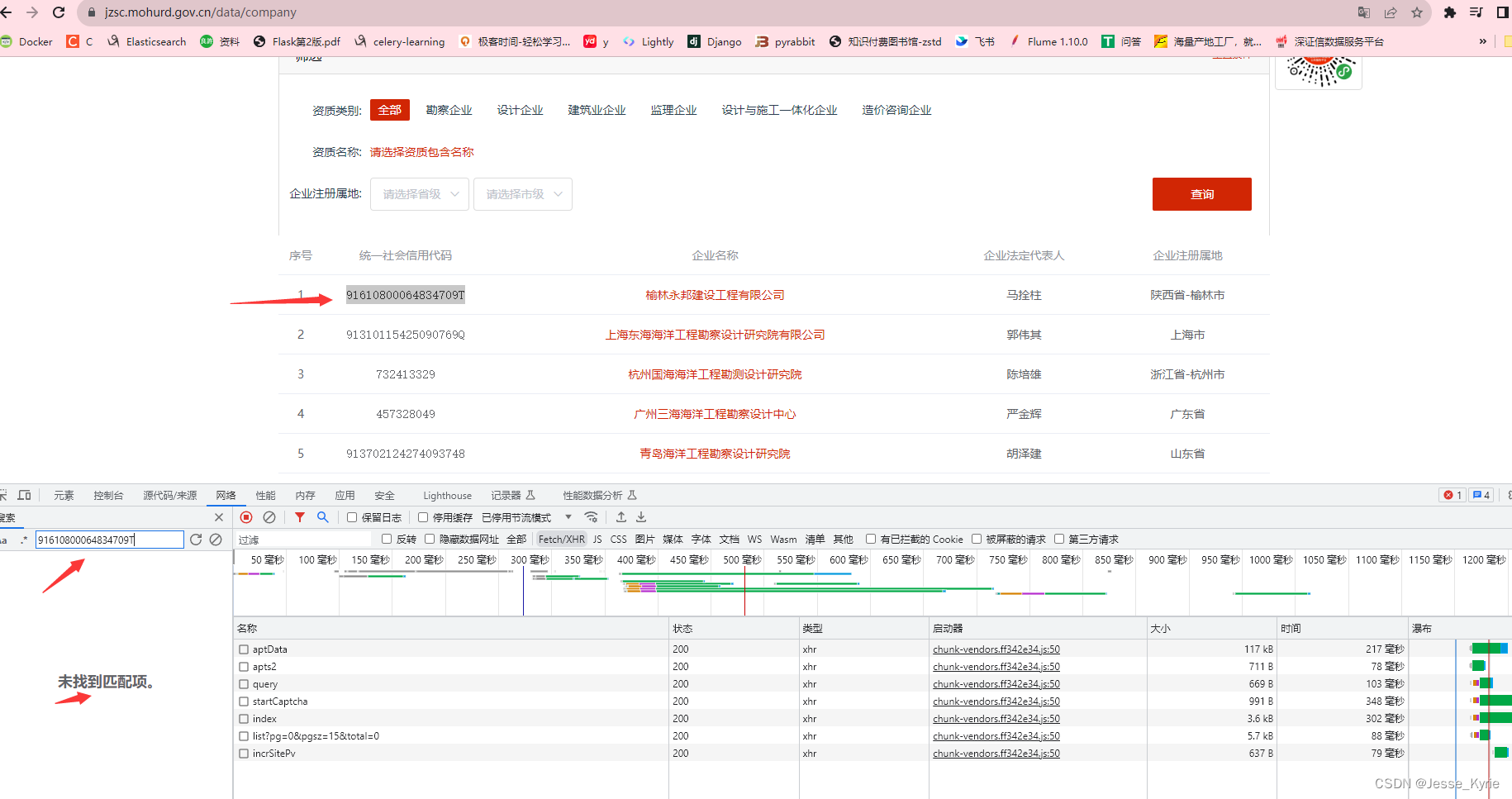Open the translate page icon in address bar
Image resolution: width=1512 pixels, height=799 pixels.
(1364, 12)
